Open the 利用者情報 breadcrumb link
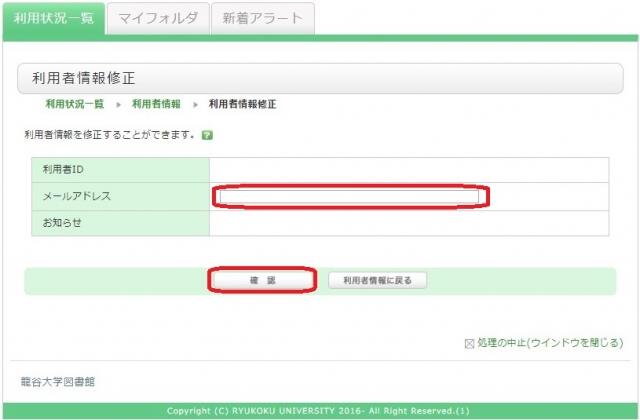 [156, 104]
